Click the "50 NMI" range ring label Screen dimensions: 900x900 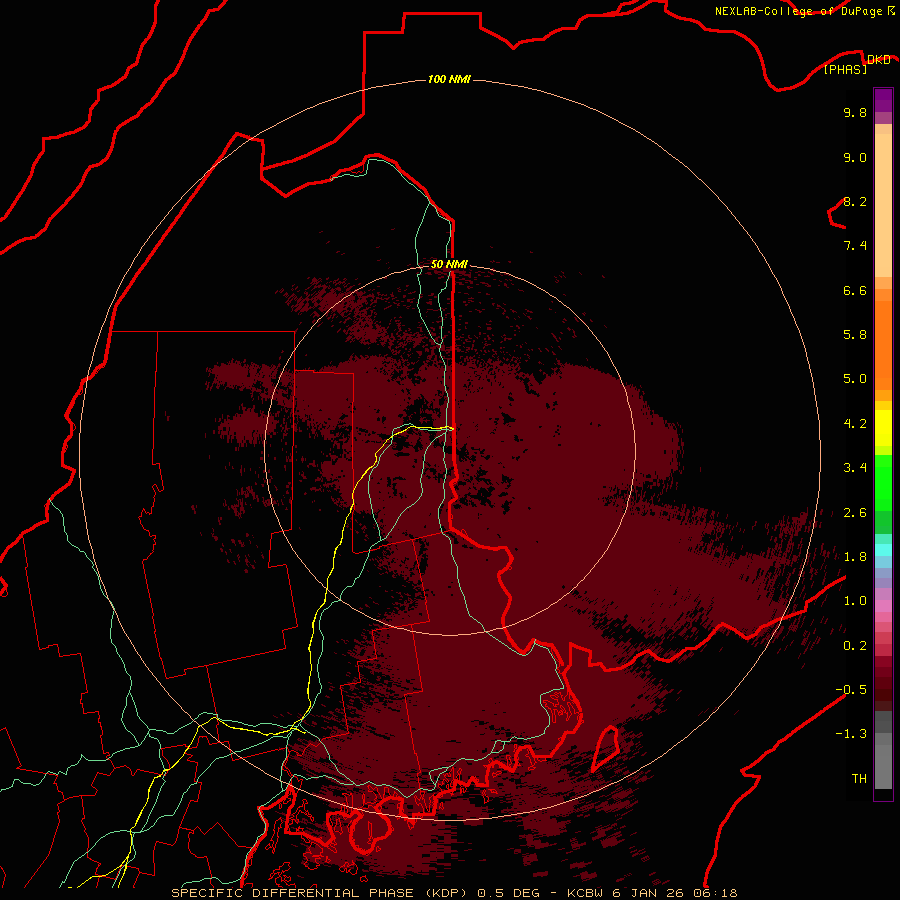click(x=449, y=264)
